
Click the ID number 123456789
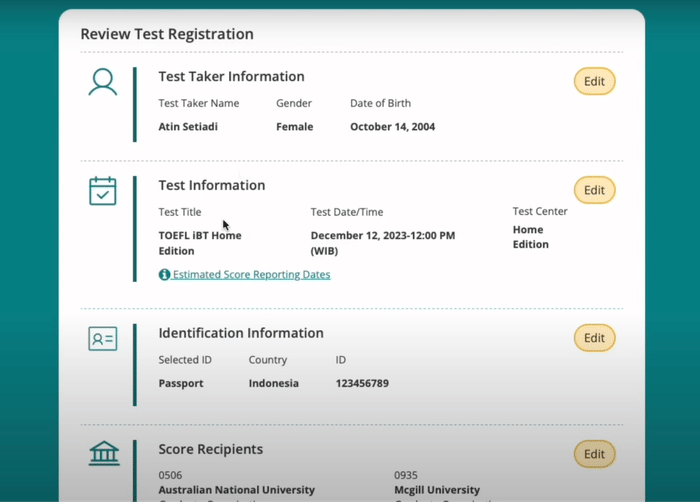[362, 384]
